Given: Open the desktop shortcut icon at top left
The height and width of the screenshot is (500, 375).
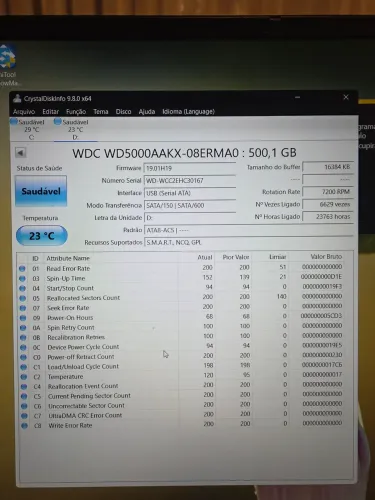Looking at the screenshot, I should [8, 65].
